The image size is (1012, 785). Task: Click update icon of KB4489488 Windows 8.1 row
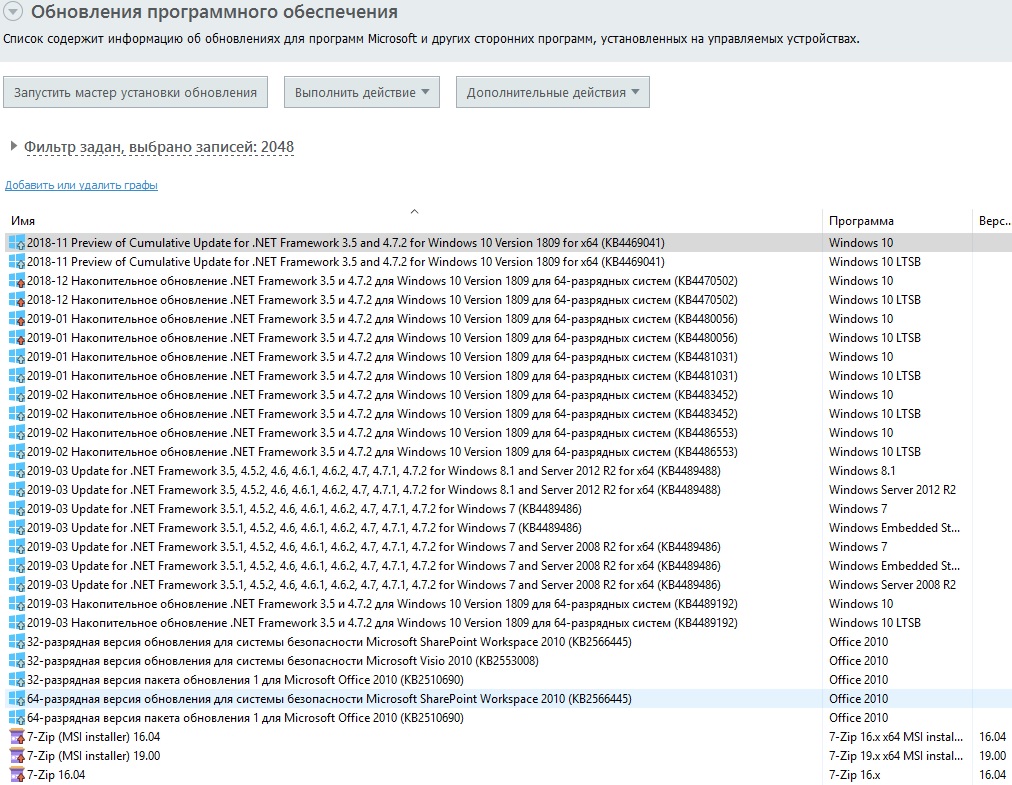pos(17,471)
